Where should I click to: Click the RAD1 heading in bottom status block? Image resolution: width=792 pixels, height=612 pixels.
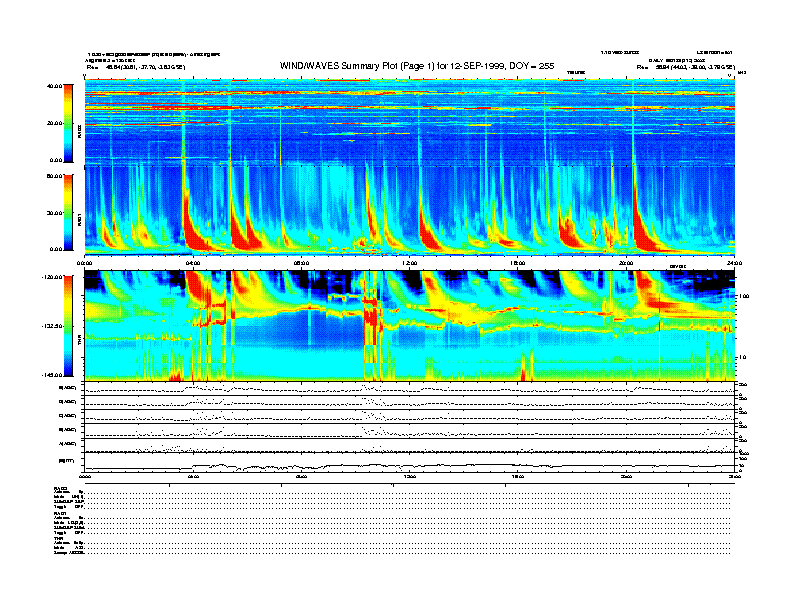pyautogui.click(x=60, y=513)
